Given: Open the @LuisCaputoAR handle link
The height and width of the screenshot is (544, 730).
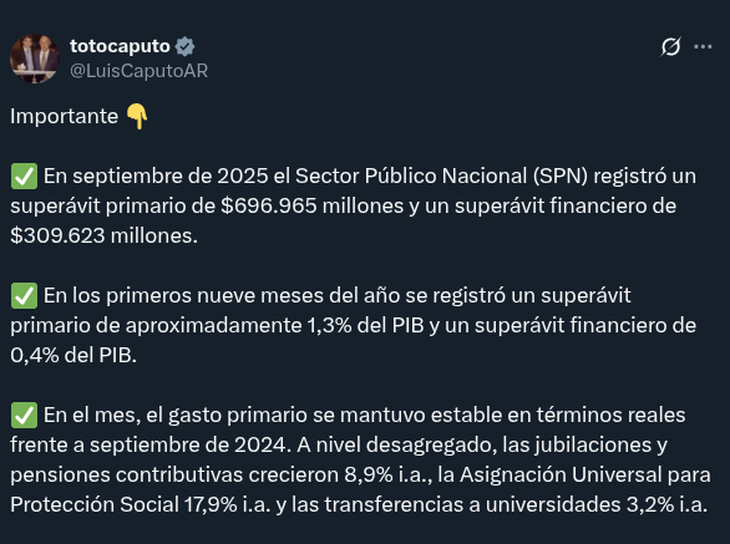Looking at the screenshot, I should click(x=139, y=70).
